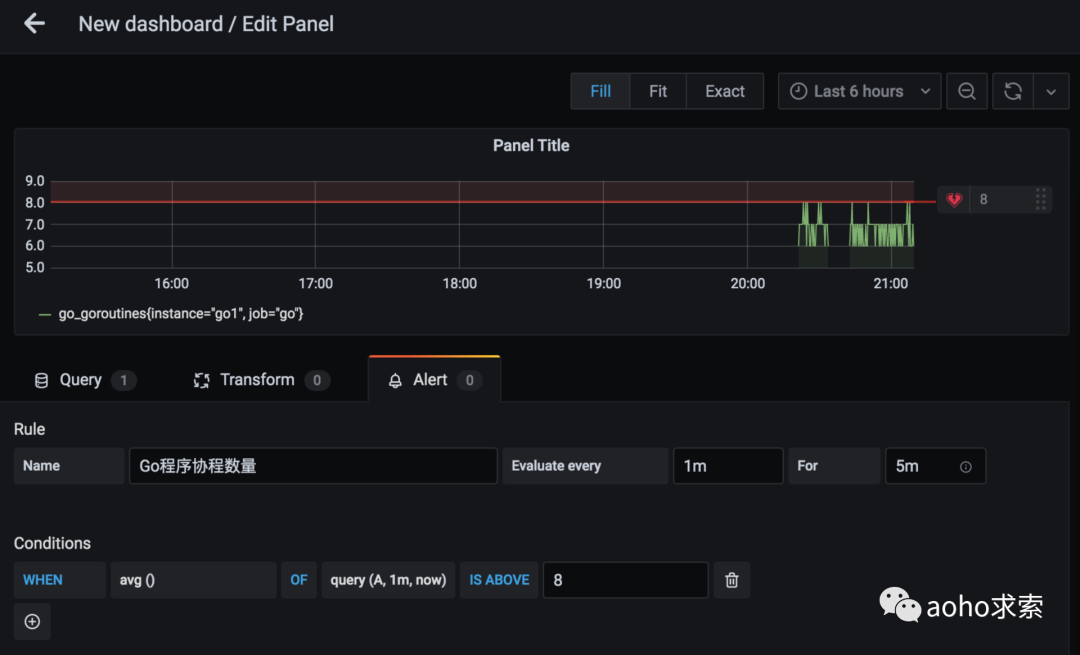Click the rule Name input field
Screen dimensions: 1080x655
312,466
